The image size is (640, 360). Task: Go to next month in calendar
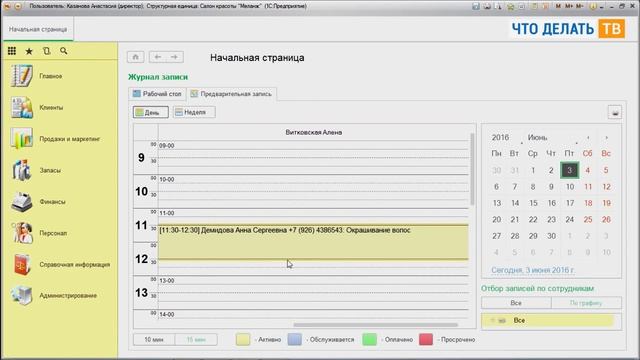pyautogui.click(x=607, y=138)
